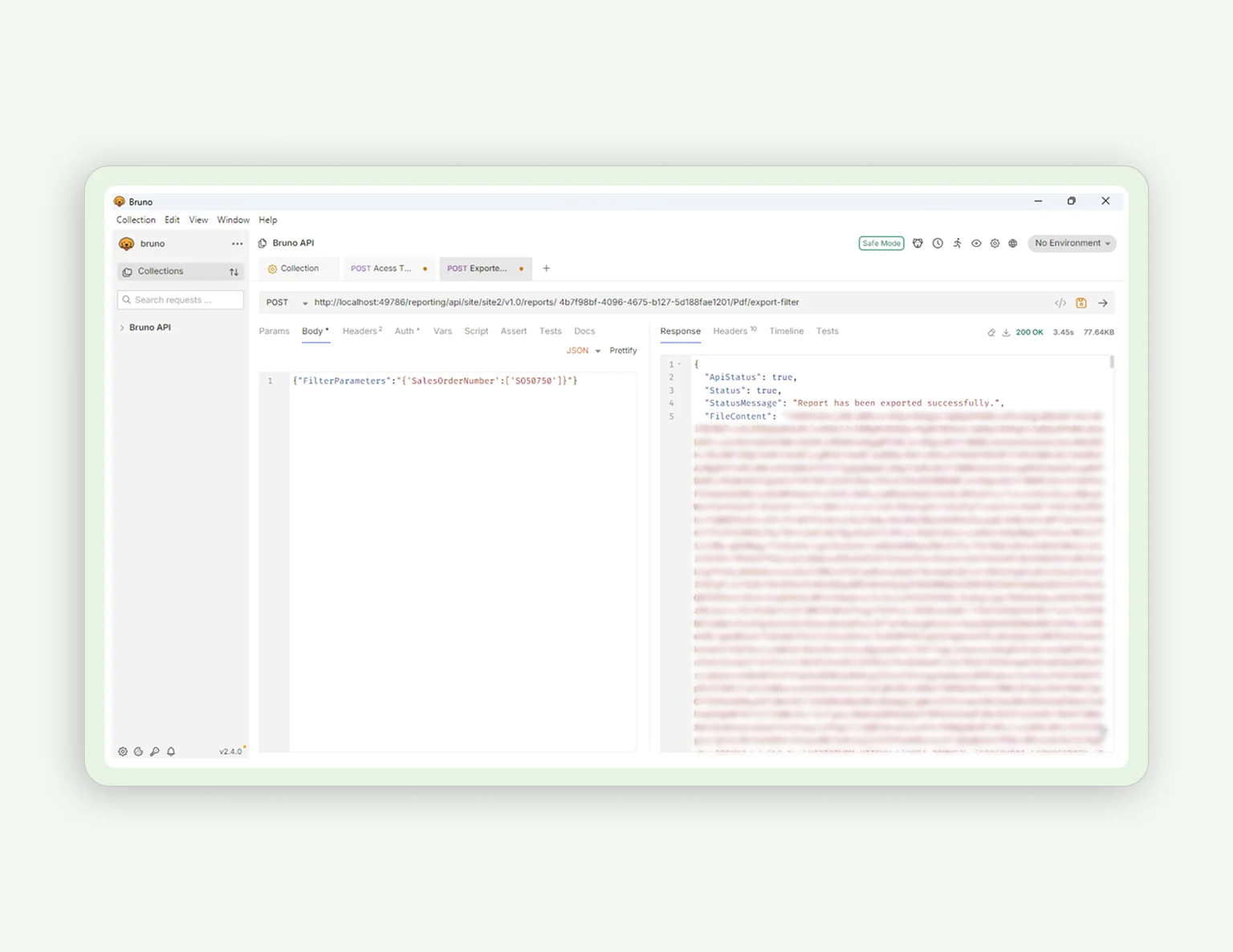Click the globe proxy icon in toolbar

point(1013,242)
